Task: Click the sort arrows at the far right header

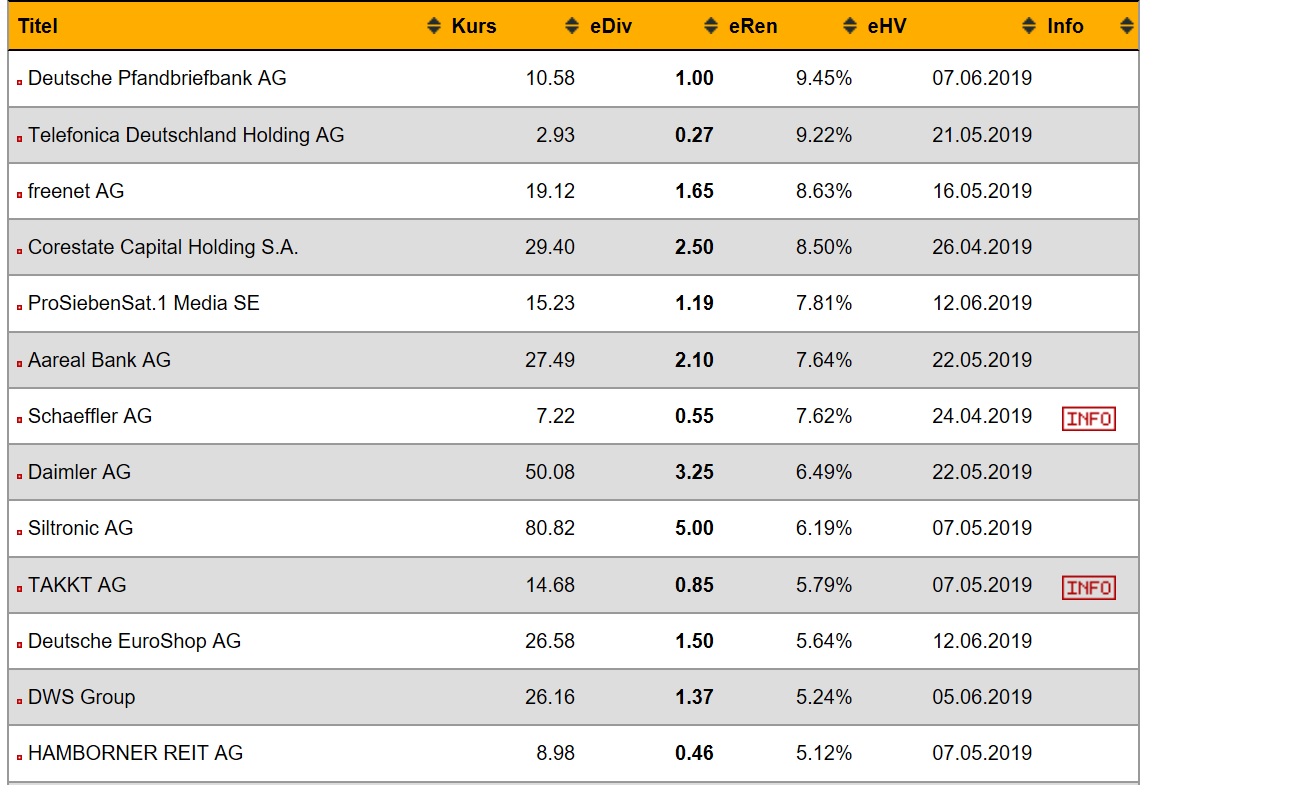Action: (1128, 26)
